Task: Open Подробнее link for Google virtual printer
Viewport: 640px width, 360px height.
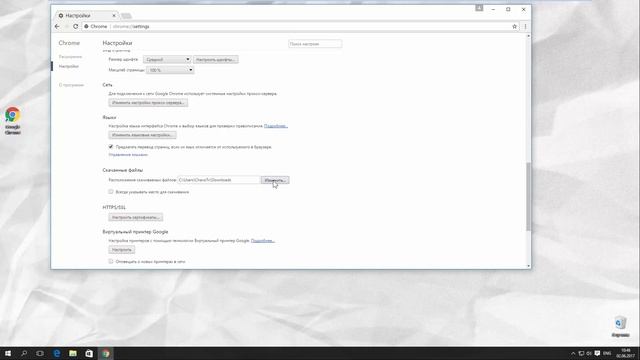Action: pyautogui.click(x=263, y=241)
